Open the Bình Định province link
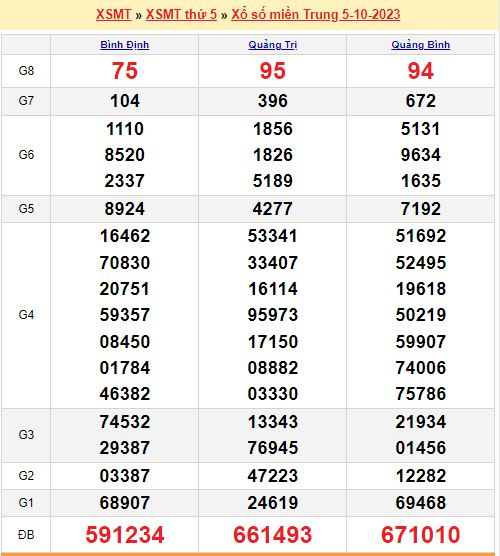The width and height of the screenshot is (500, 556). 124,45
